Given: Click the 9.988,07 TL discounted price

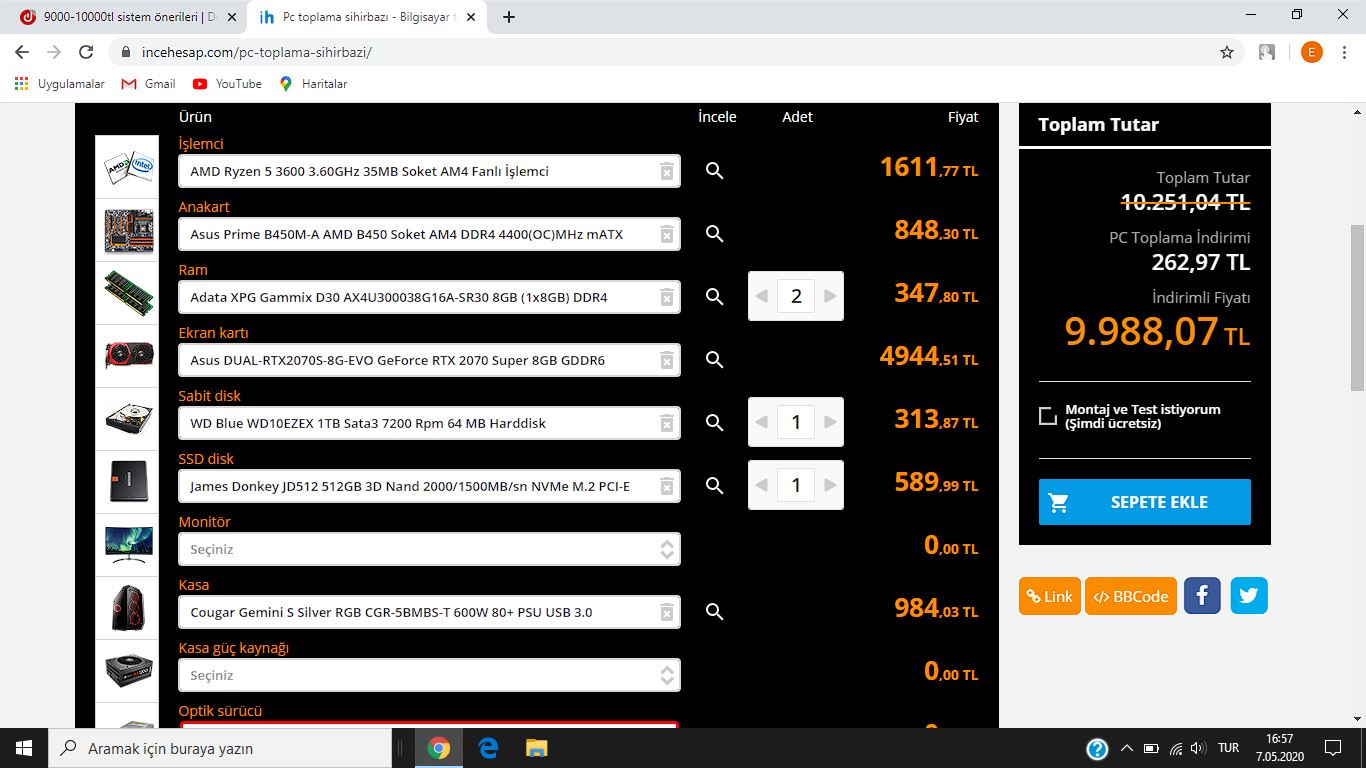Looking at the screenshot, I should (x=1157, y=331).
